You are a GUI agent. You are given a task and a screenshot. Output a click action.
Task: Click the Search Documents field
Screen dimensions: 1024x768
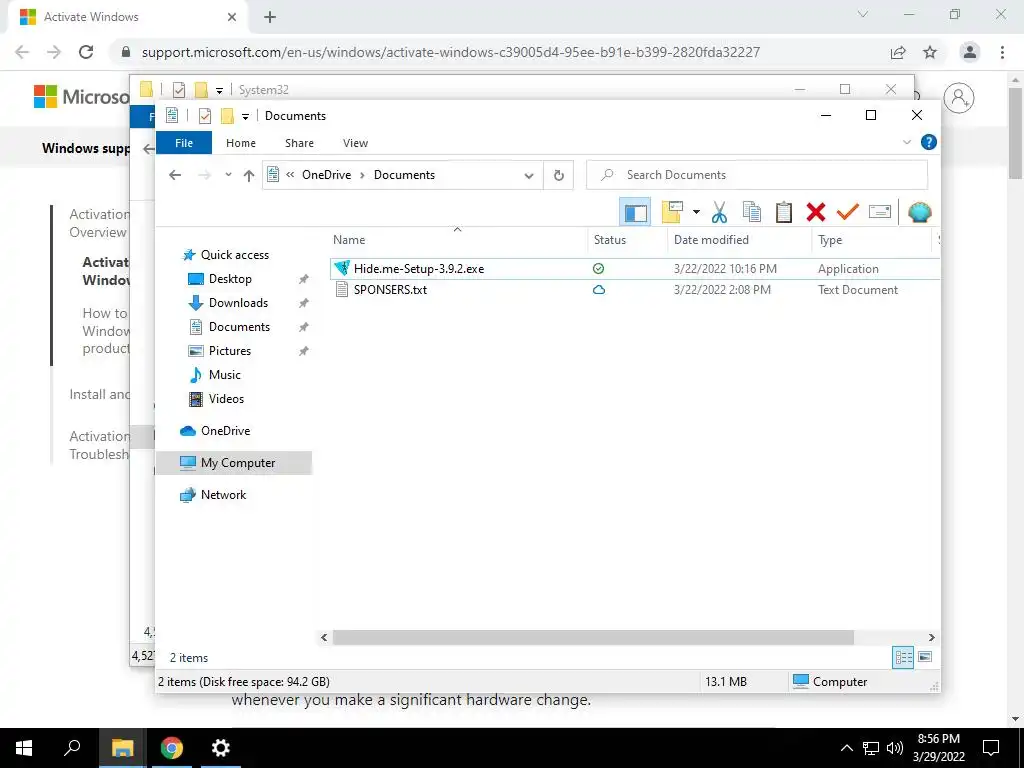tap(757, 175)
